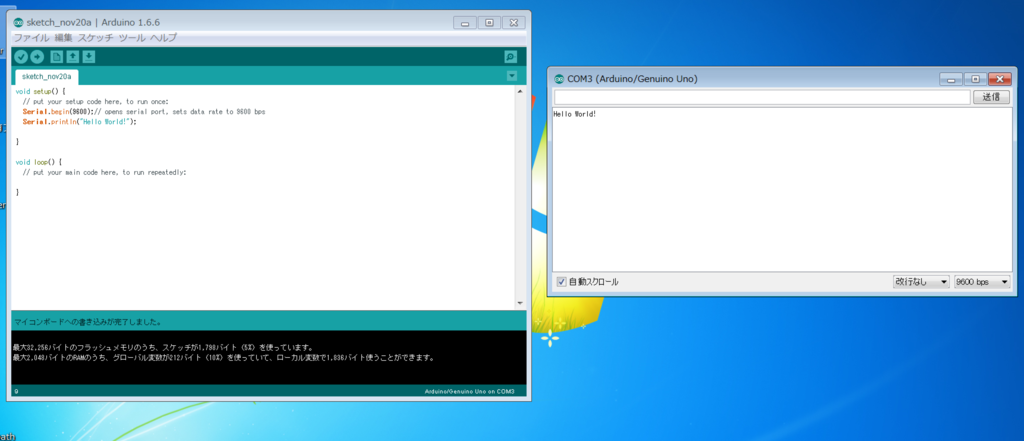
Task: Toggle the 自動スクロール checkbox
Action: pos(562,282)
